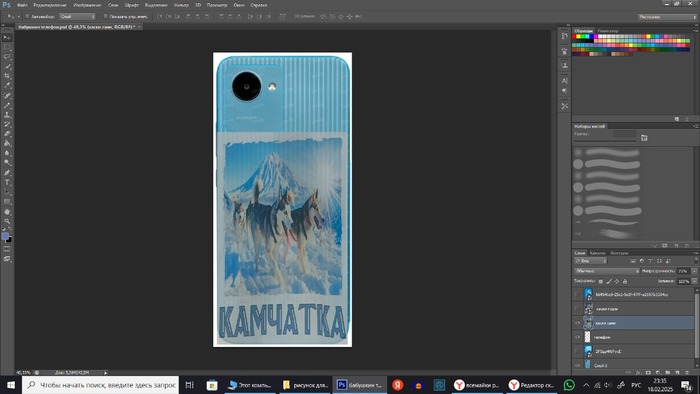Click the Windows taskbar search field

100,385
